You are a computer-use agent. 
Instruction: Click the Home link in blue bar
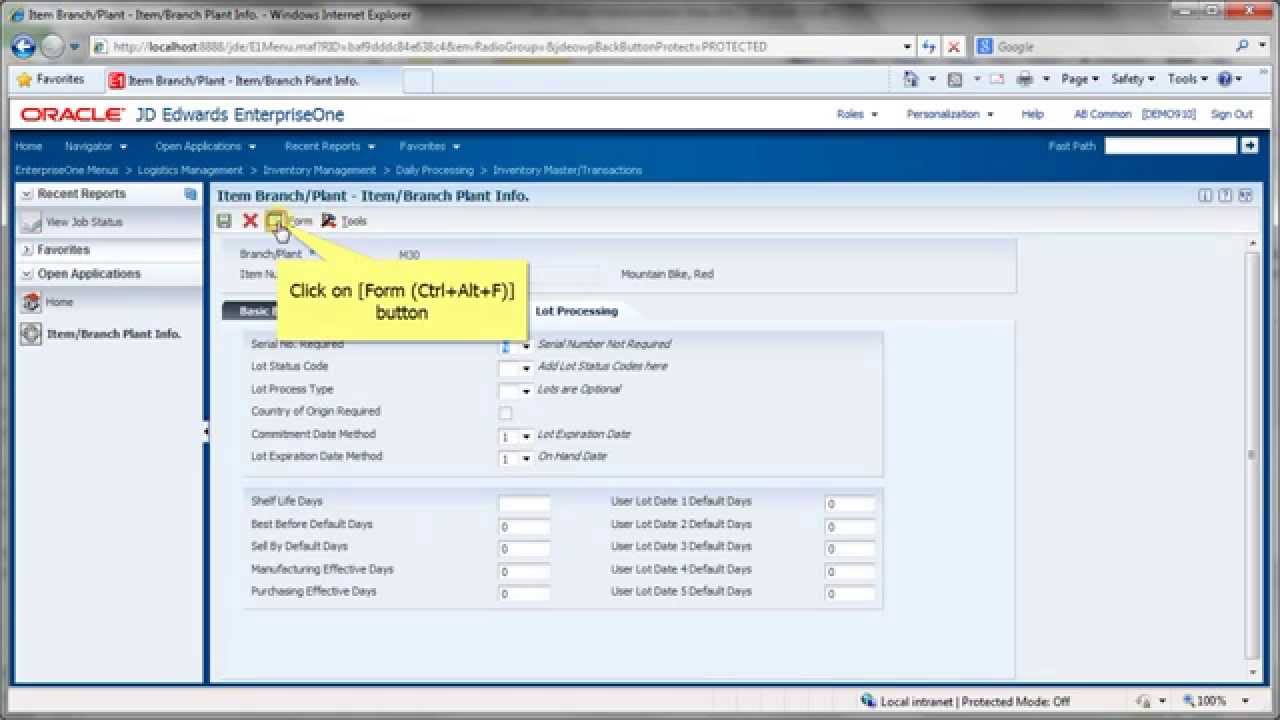click(29, 146)
